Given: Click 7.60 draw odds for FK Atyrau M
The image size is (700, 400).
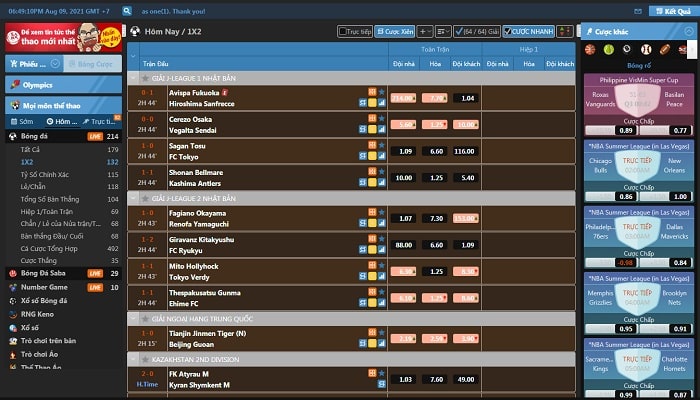Looking at the screenshot, I should click(436, 379).
